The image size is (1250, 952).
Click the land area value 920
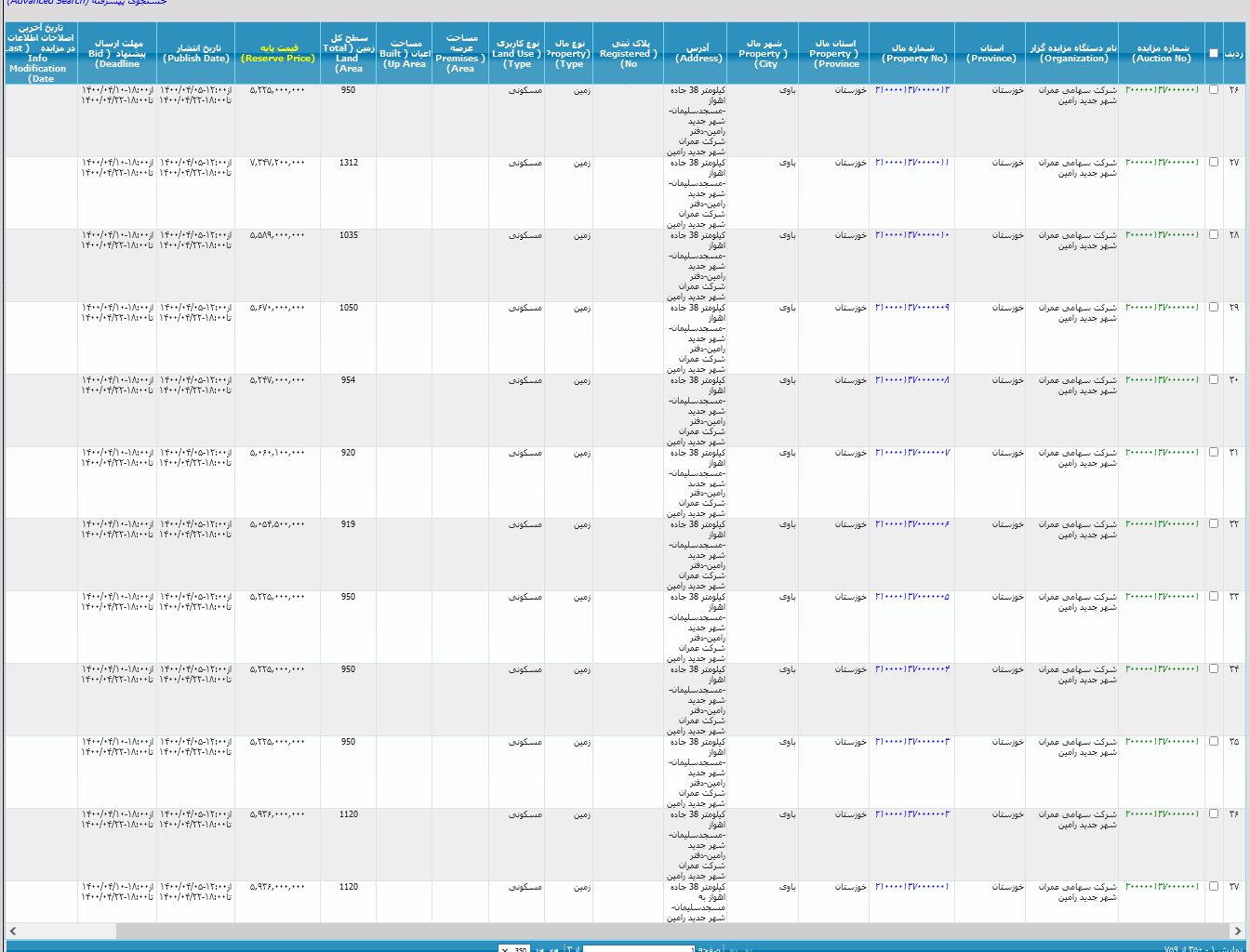click(x=348, y=453)
